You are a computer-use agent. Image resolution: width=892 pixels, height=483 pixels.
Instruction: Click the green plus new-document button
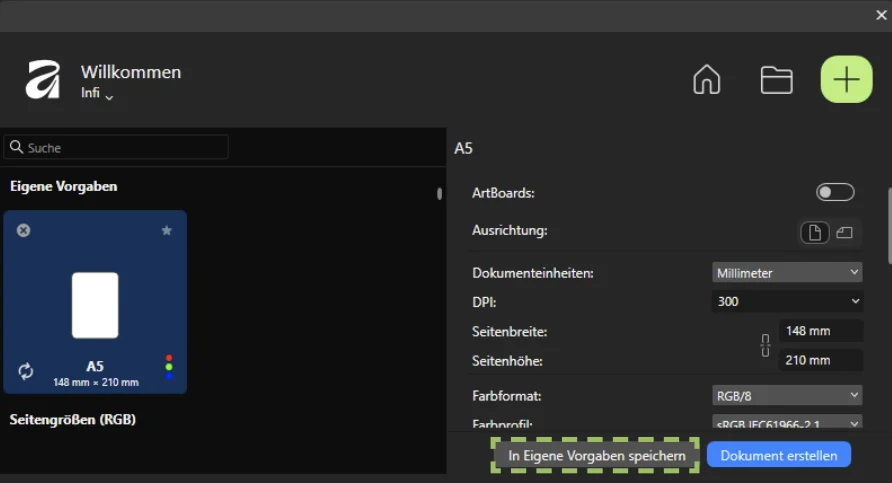(x=846, y=79)
